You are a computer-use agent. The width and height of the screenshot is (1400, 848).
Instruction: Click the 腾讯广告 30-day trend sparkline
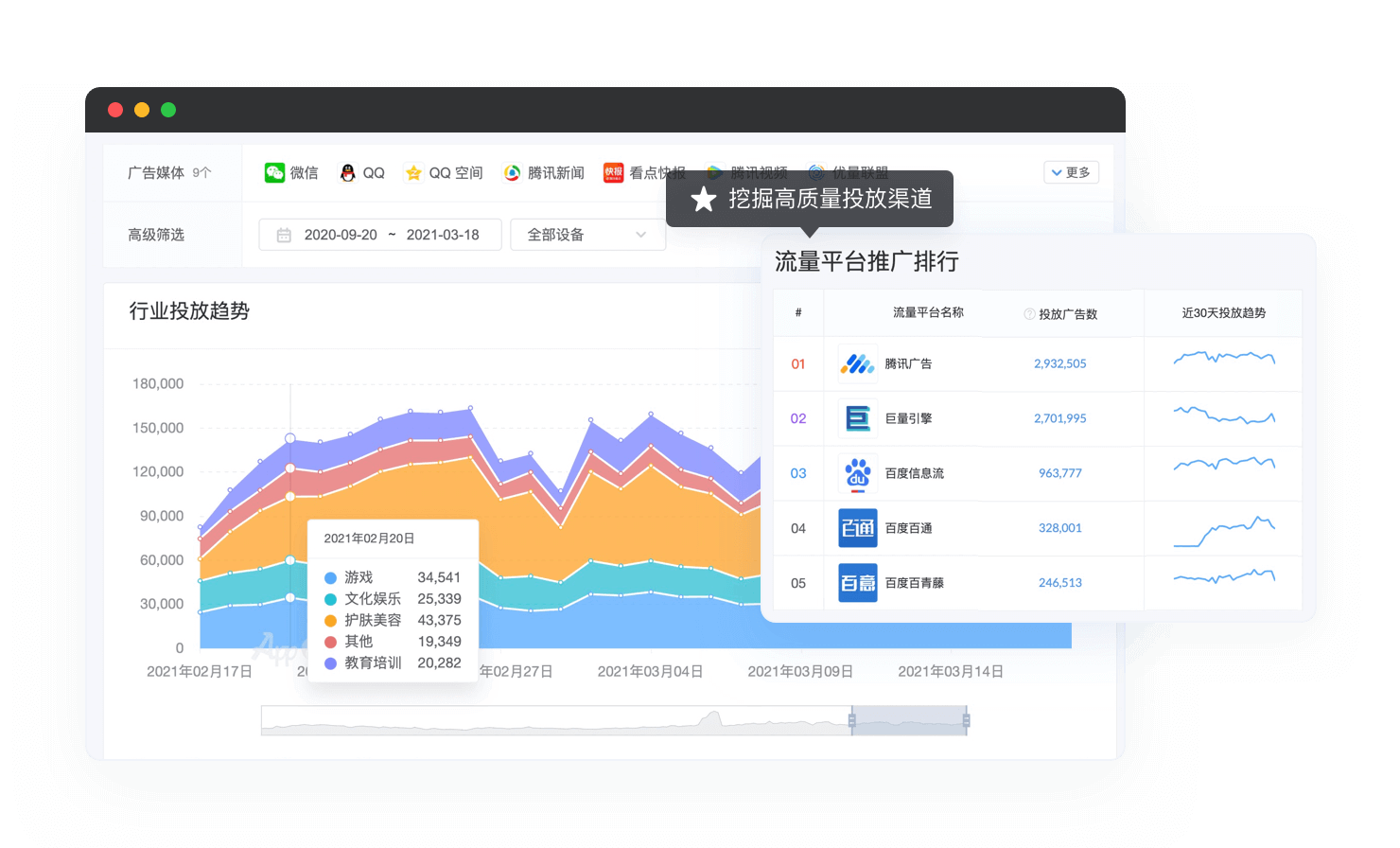tap(1224, 359)
